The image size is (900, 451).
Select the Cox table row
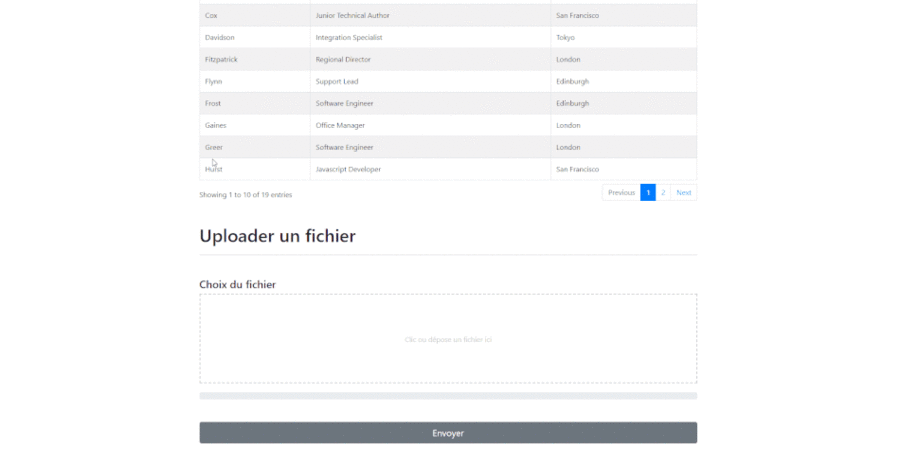pyautogui.click(x=211, y=16)
